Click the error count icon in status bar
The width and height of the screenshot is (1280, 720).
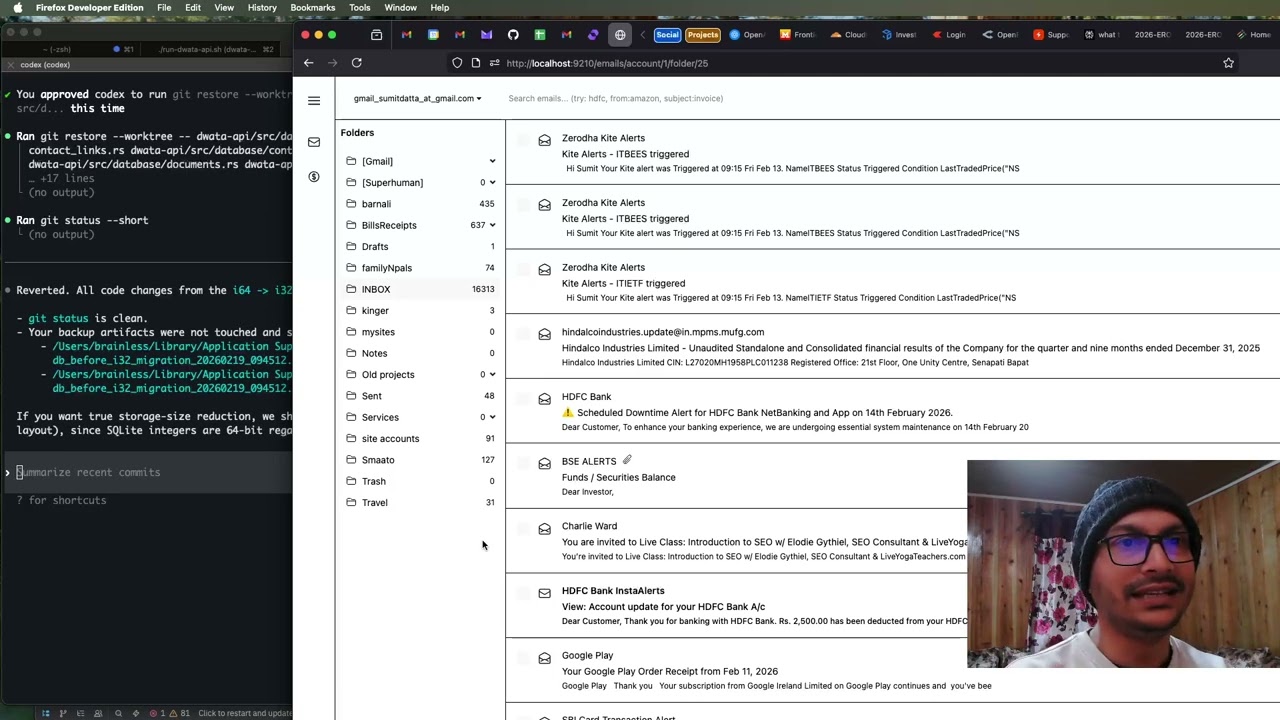click(153, 713)
